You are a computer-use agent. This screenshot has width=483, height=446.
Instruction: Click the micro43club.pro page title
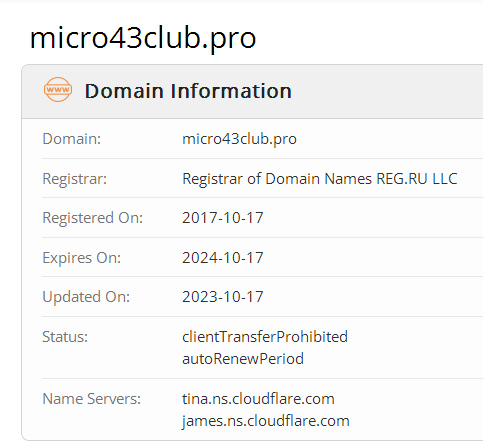(x=143, y=39)
